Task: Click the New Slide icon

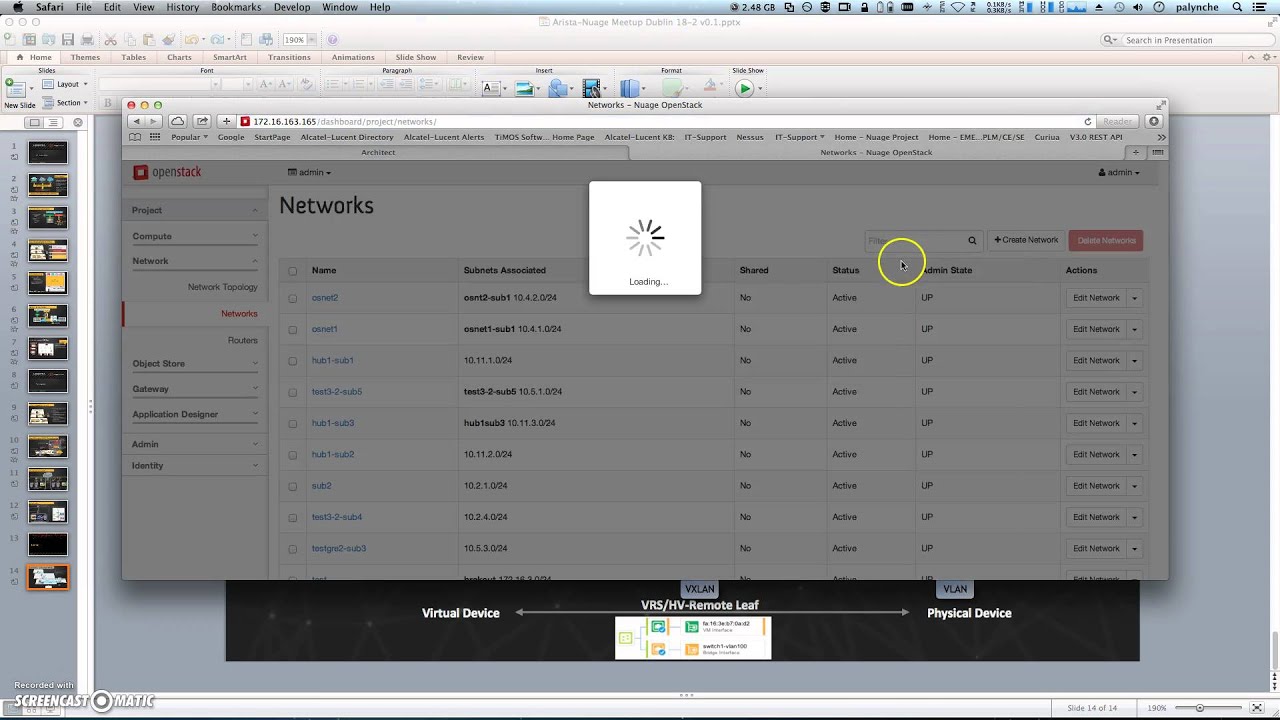Action: [16, 88]
